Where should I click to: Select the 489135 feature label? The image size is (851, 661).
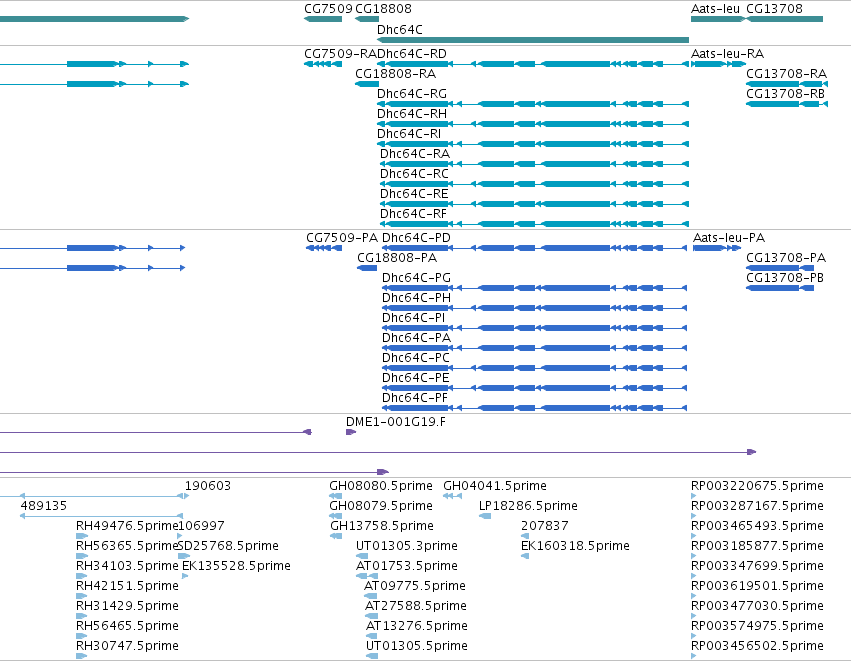43,506
